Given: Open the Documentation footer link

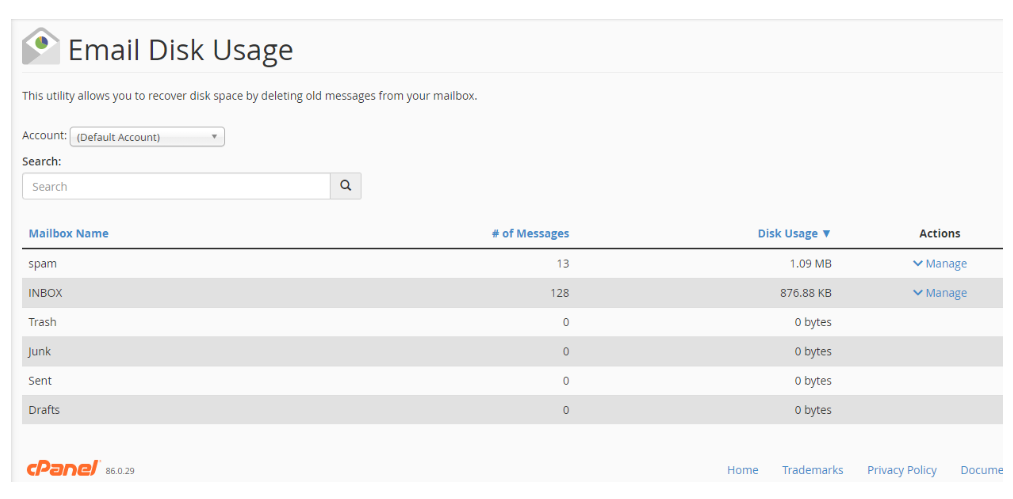Looking at the screenshot, I should tap(981, 470).
